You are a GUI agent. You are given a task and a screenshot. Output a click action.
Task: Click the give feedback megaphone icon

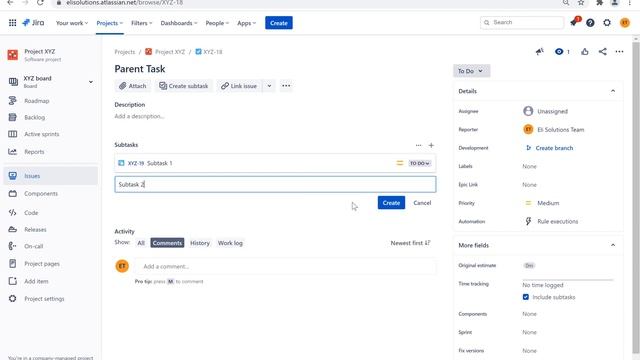[540, 51]
